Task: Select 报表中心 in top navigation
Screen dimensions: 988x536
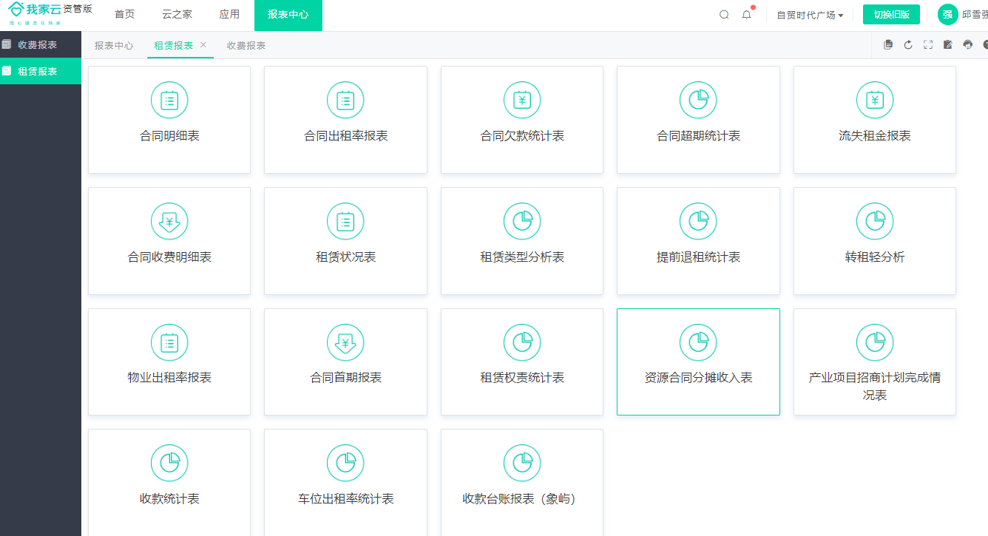Action: [288, 15]
